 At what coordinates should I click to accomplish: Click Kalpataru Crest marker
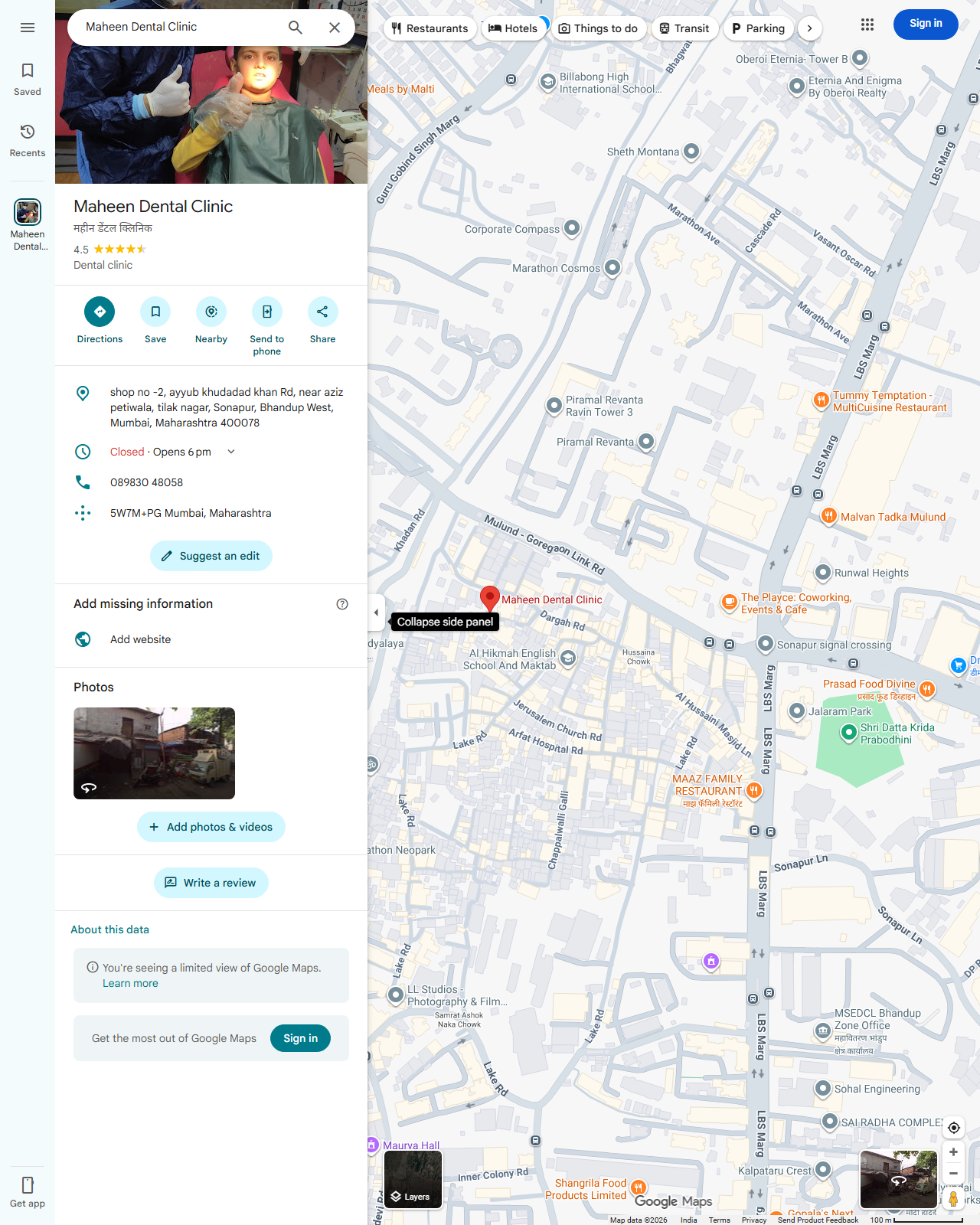823,1169
